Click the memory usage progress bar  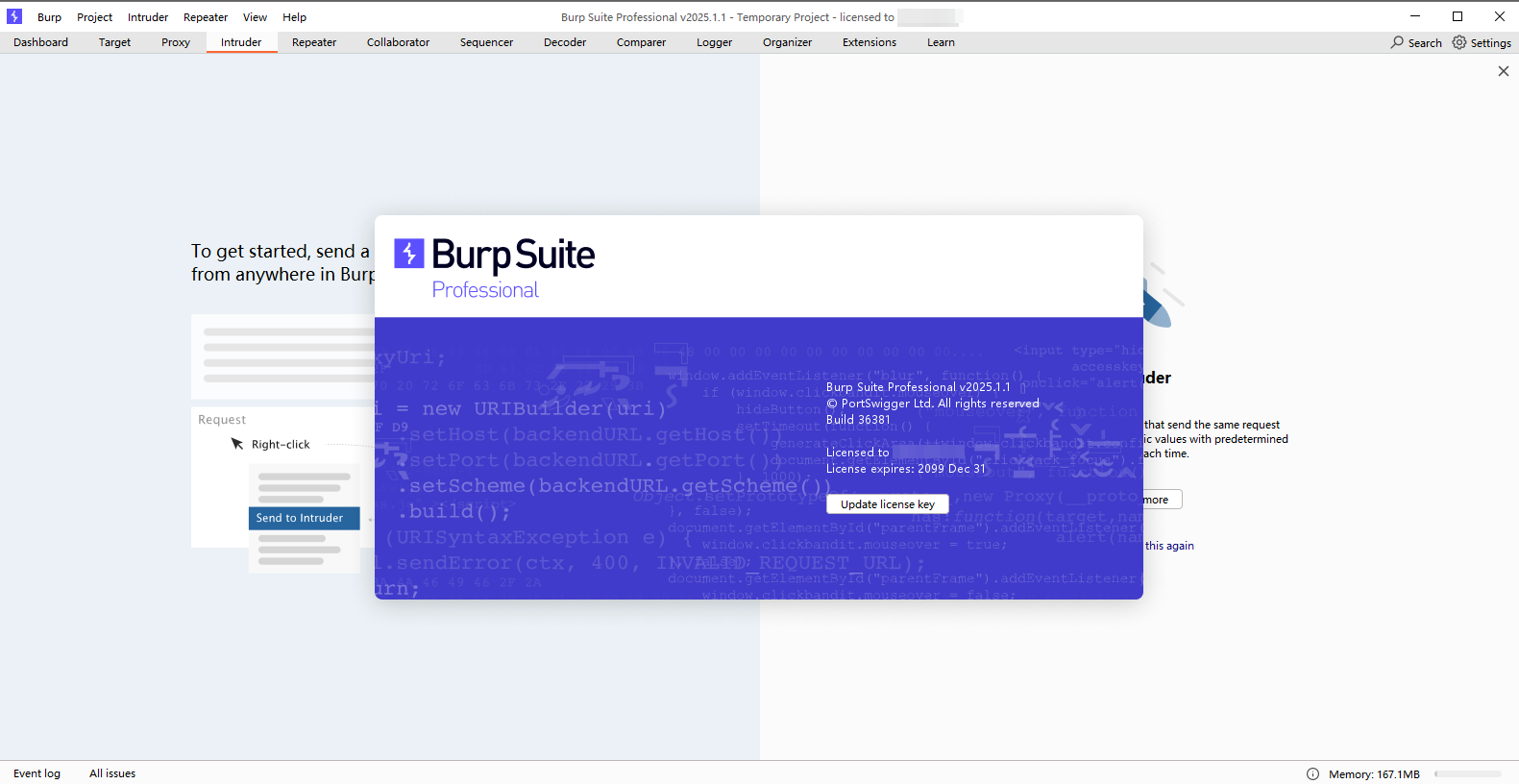[x=1467, y=773]
